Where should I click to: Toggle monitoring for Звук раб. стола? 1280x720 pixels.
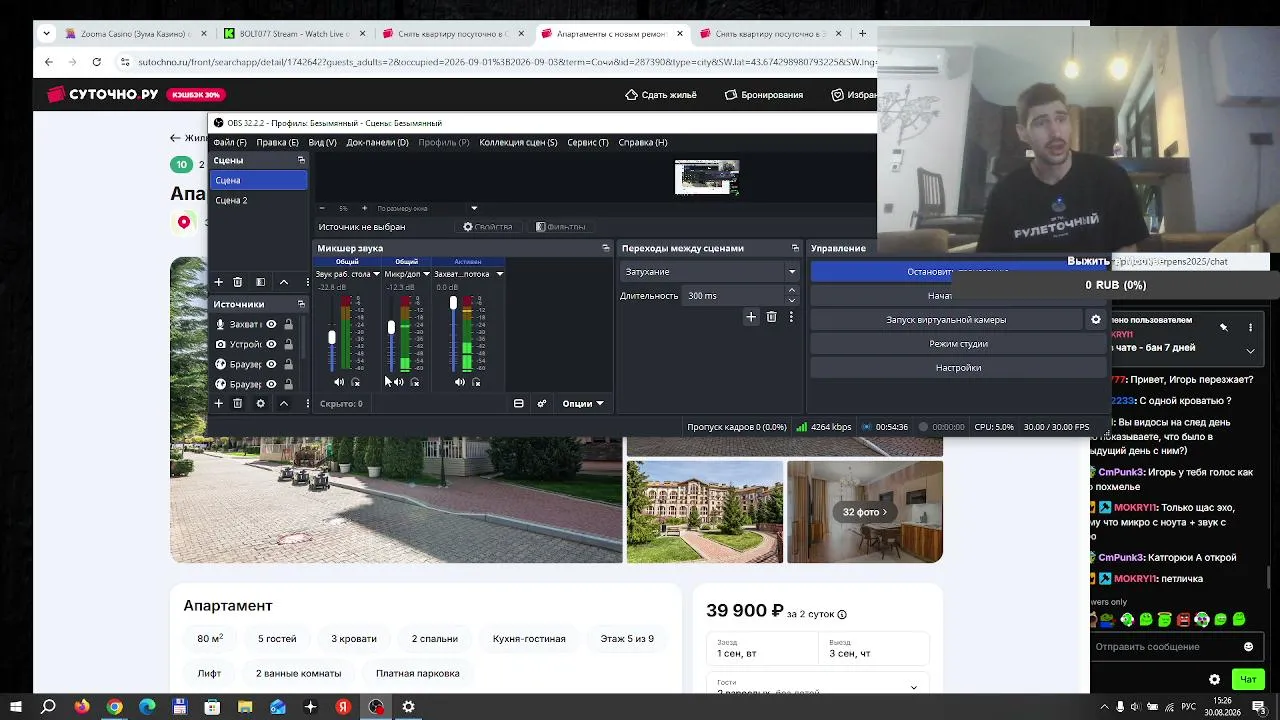pyautogui.click(x=355, y=382)
